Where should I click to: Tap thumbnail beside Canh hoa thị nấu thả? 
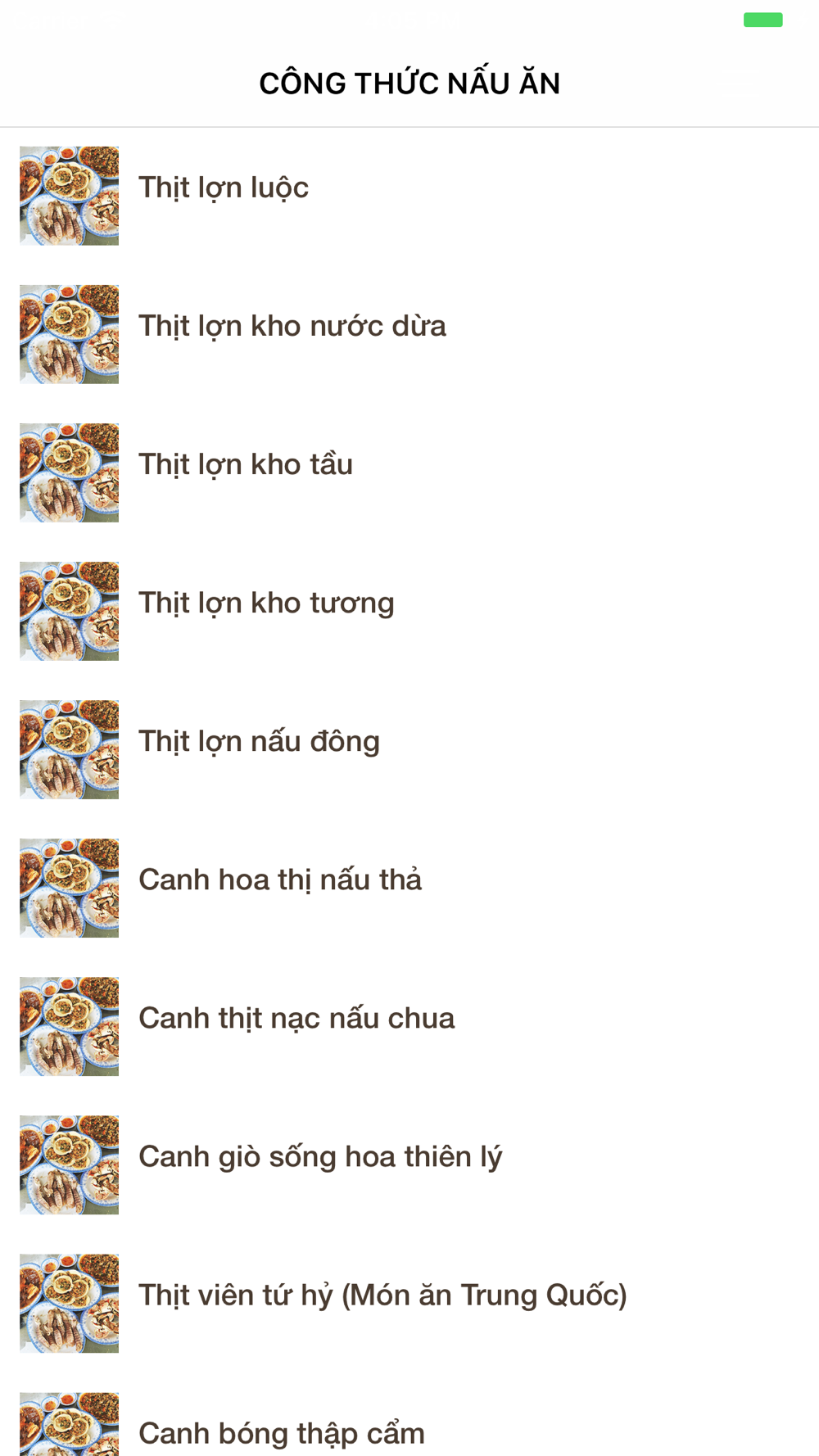click(x=69, y=888)
